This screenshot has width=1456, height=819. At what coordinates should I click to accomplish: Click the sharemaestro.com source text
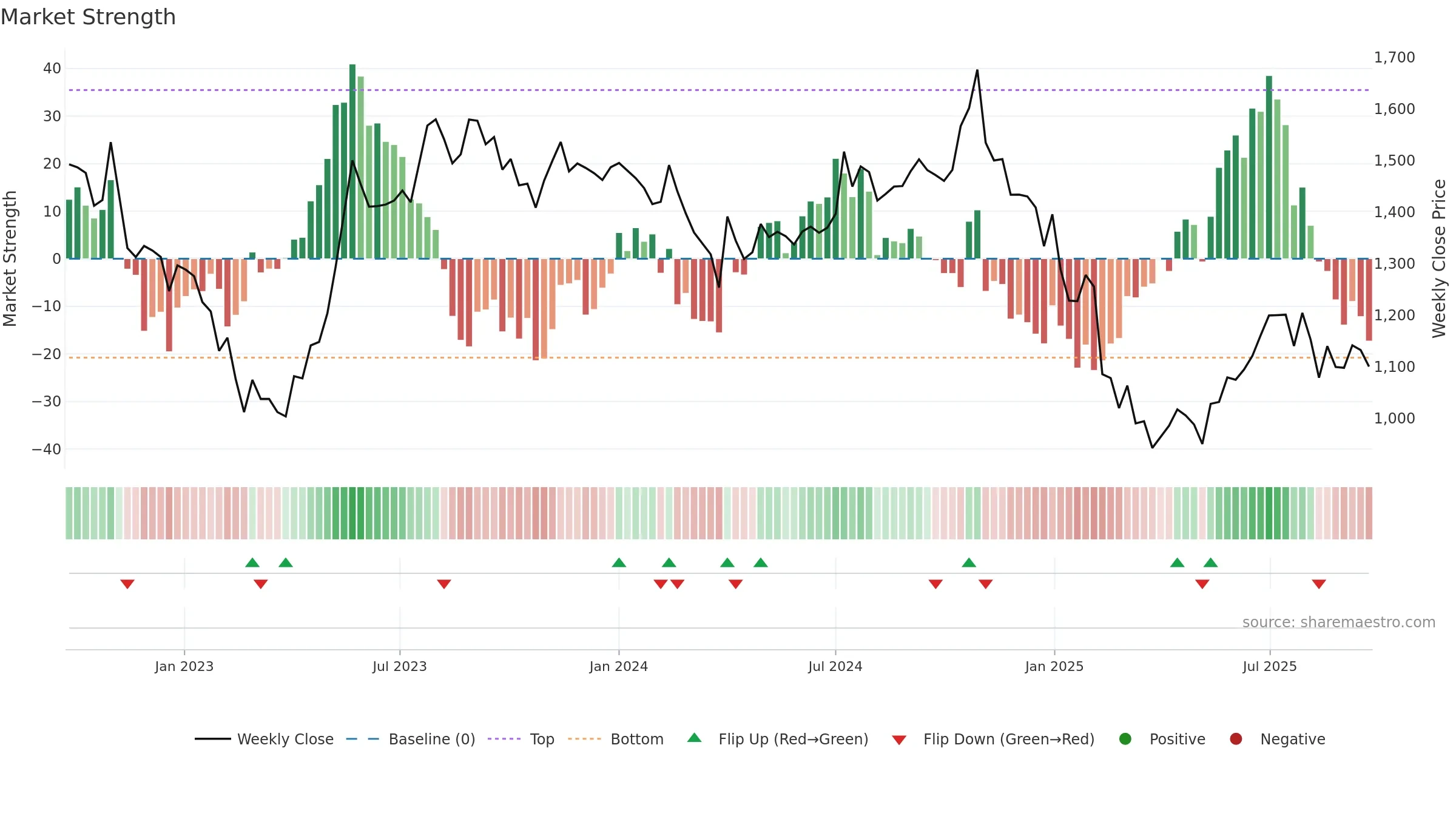[x=1339, y=622]
